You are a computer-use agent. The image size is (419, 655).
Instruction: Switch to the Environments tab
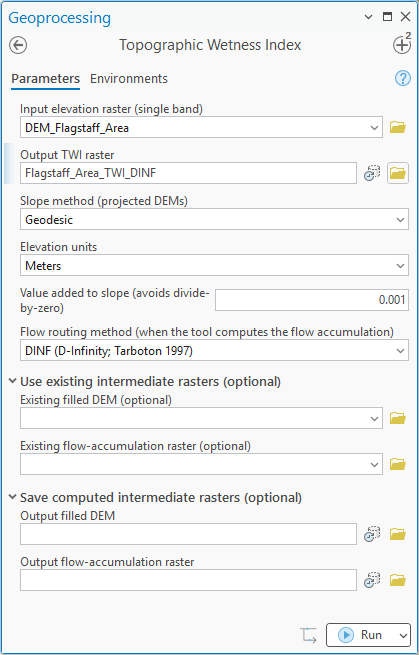(129, 79)
